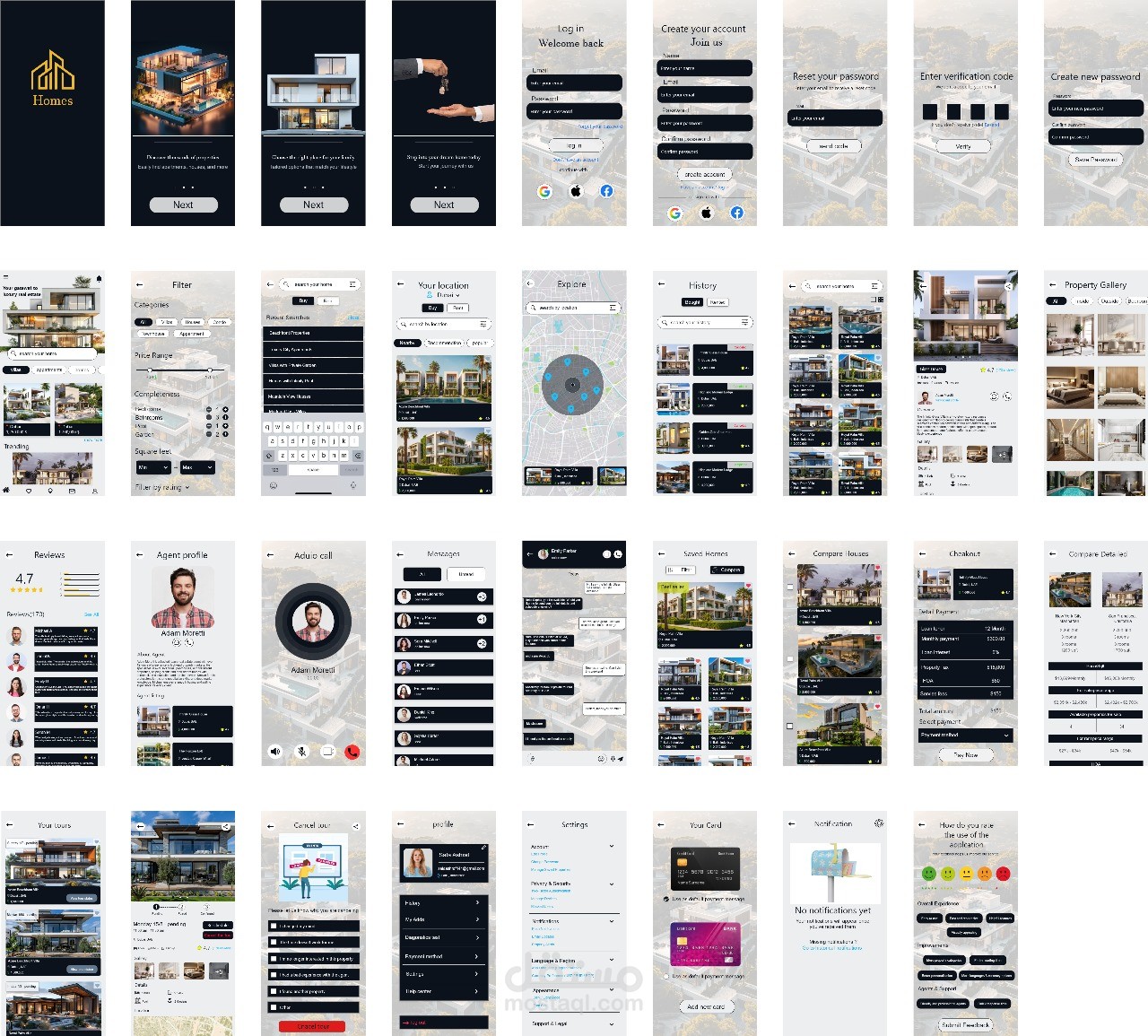1148x1036 pixels.
Task: Tick the first house checkbox in Compare Houses
Action: (790, 588)
